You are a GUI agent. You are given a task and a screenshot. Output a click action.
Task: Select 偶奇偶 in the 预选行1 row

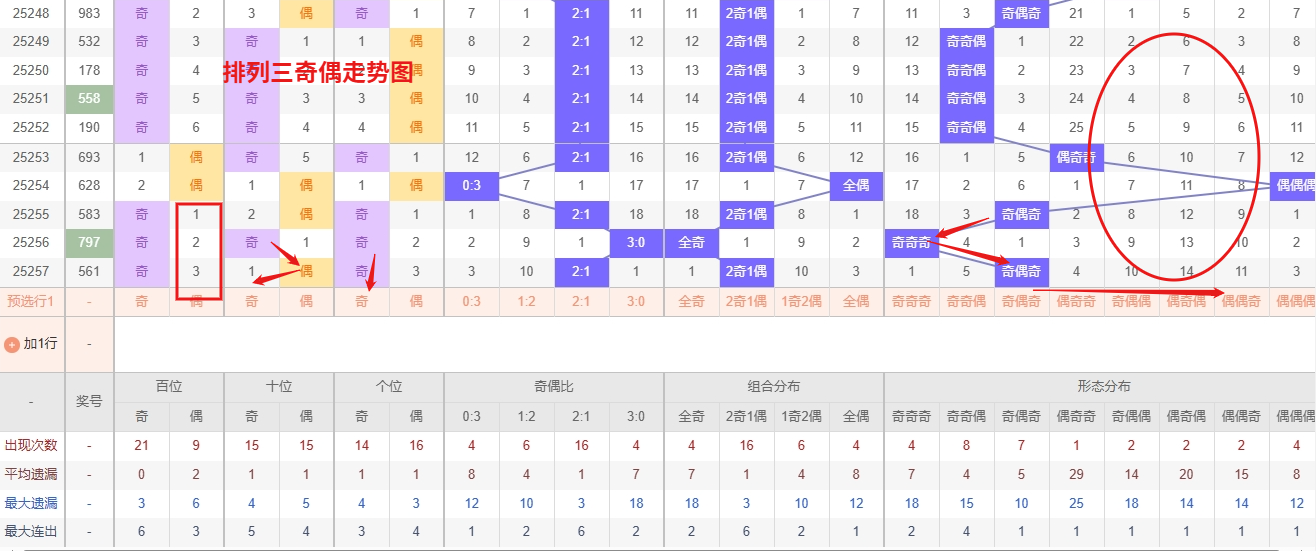pyautogui.click(x=1186, y=300)
